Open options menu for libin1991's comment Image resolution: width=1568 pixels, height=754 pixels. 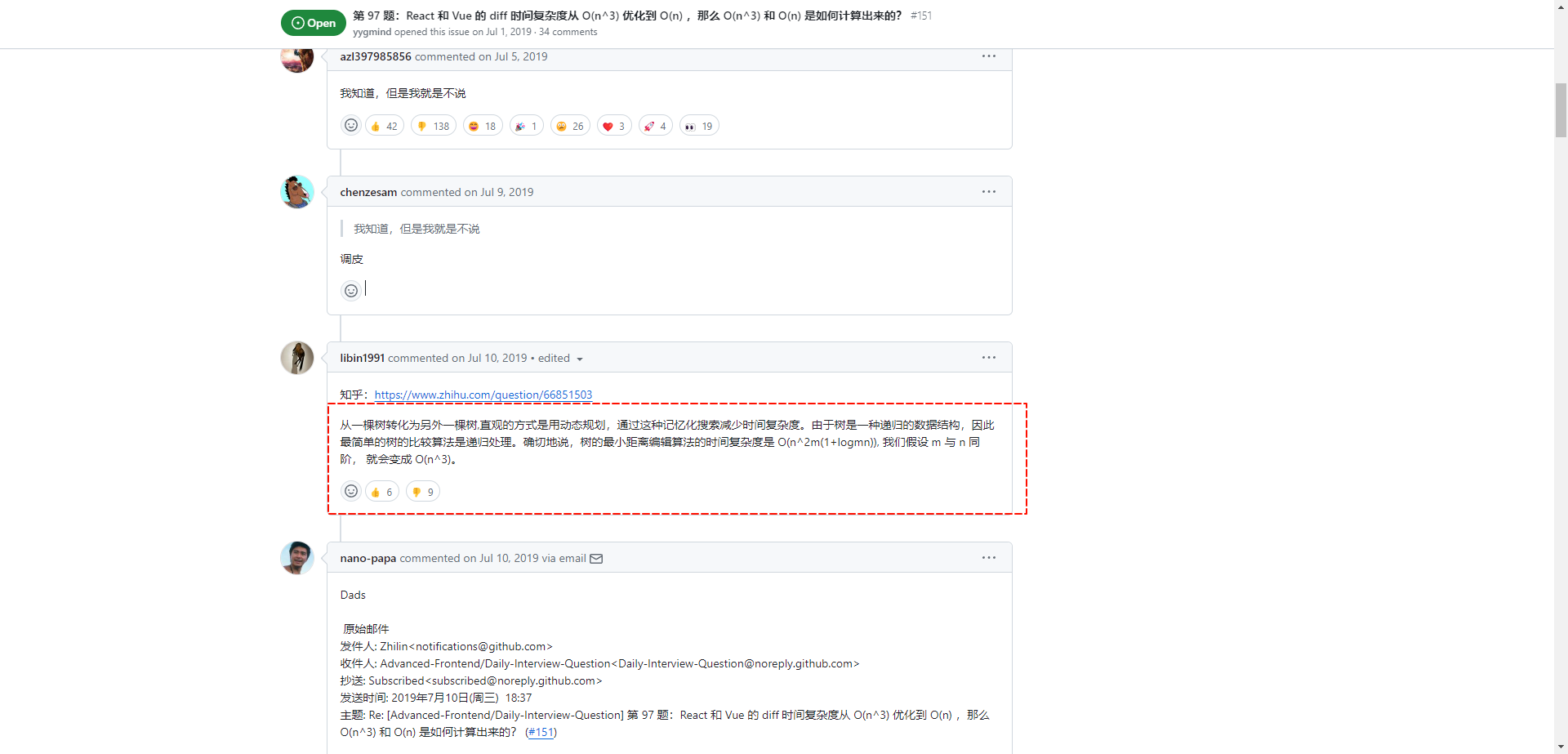[x=988, y=358]
